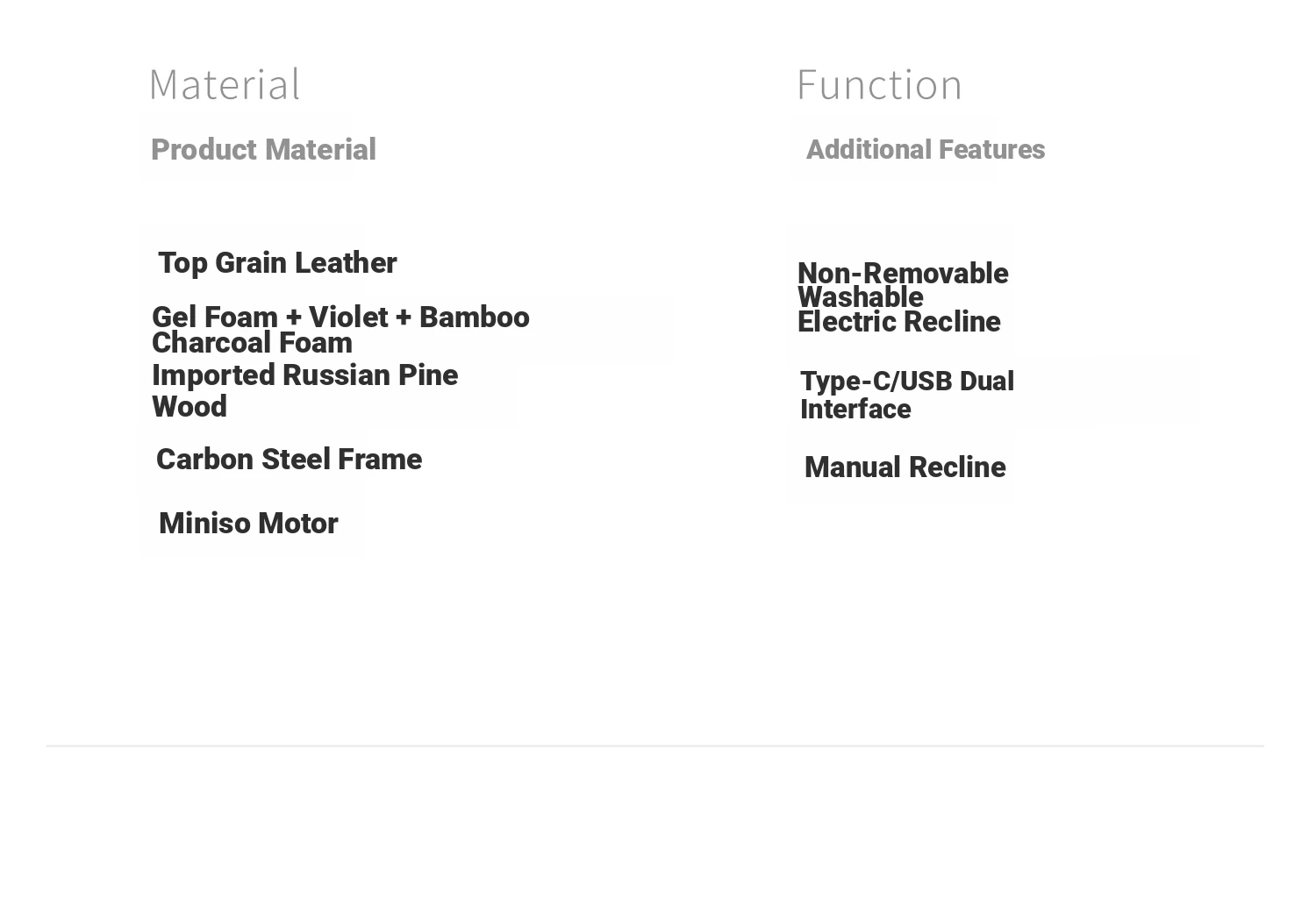Click the Material section heading
The height and width of the screenshot is (906, 1316).
[225, 84]
